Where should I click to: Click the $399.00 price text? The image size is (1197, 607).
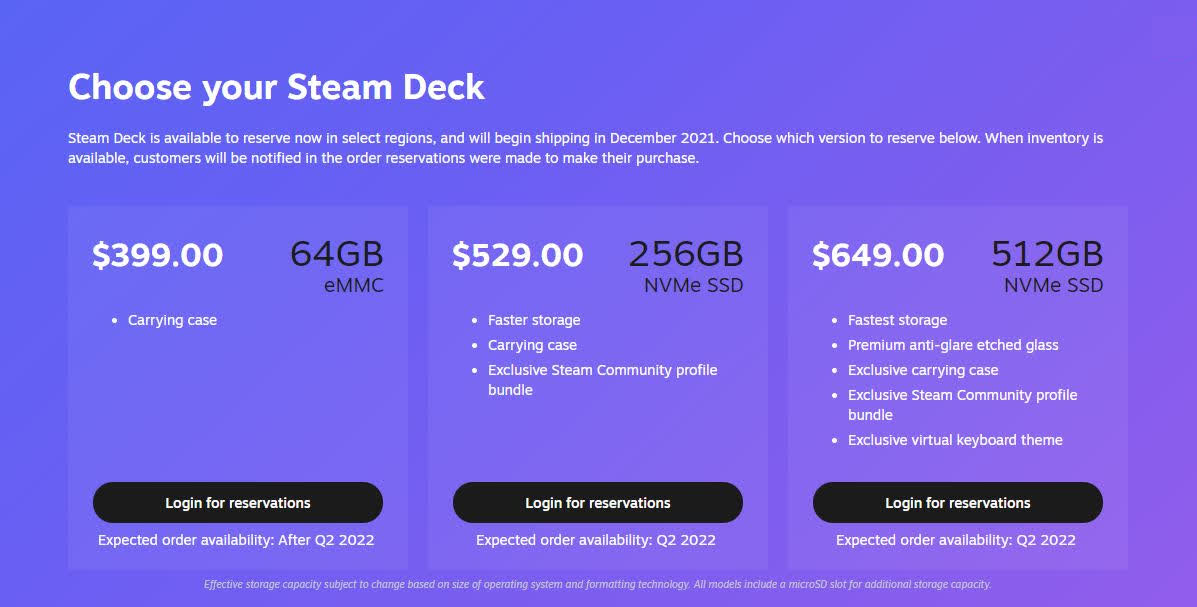pos(157,255)
